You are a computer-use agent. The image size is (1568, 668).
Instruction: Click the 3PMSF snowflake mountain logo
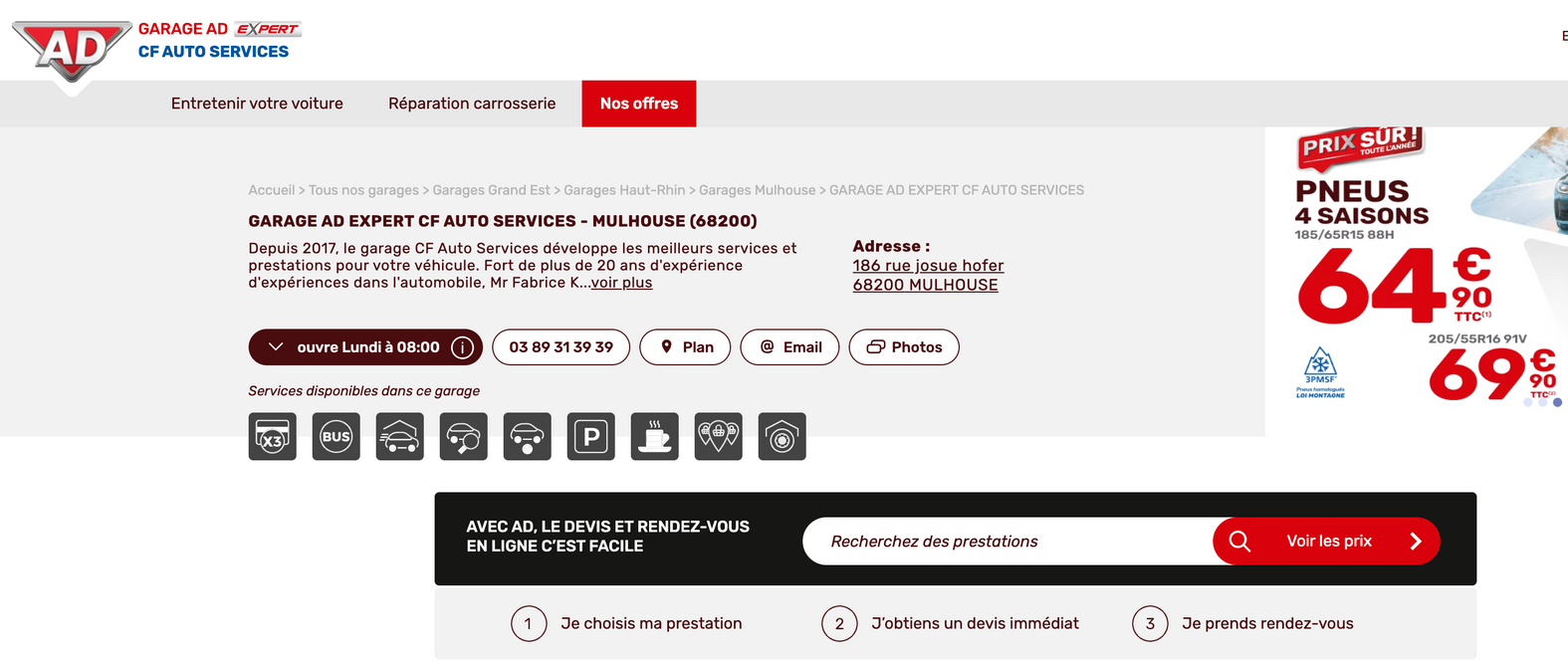(1320, 372)
